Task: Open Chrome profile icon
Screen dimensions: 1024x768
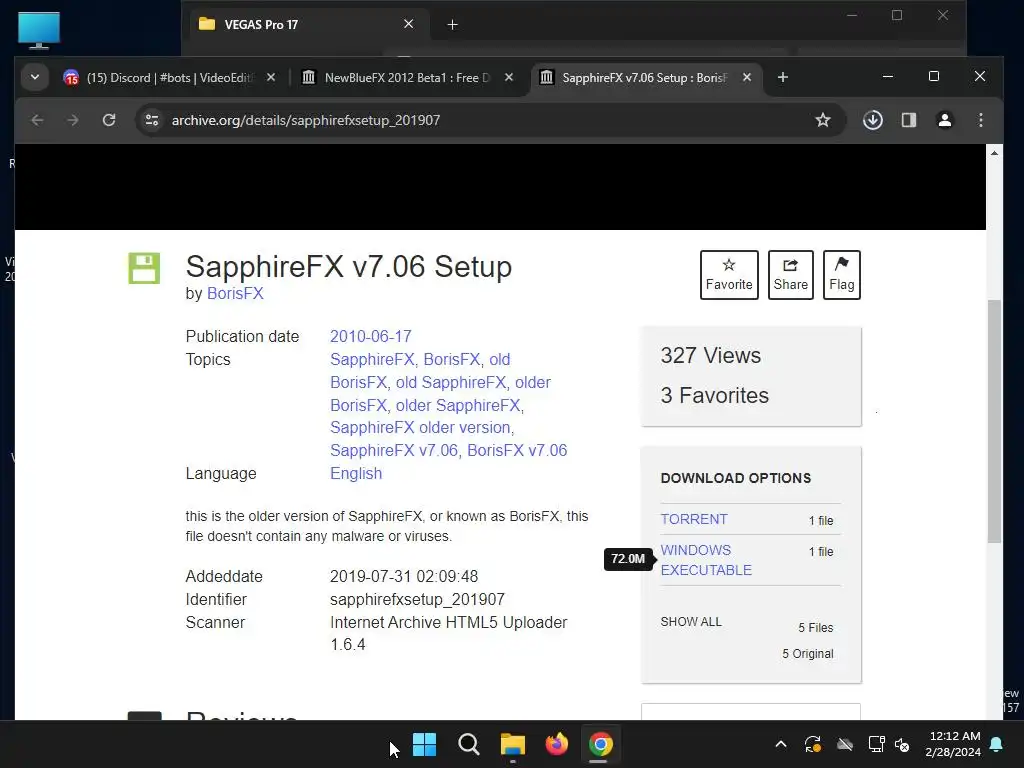Action: (944, 120)
